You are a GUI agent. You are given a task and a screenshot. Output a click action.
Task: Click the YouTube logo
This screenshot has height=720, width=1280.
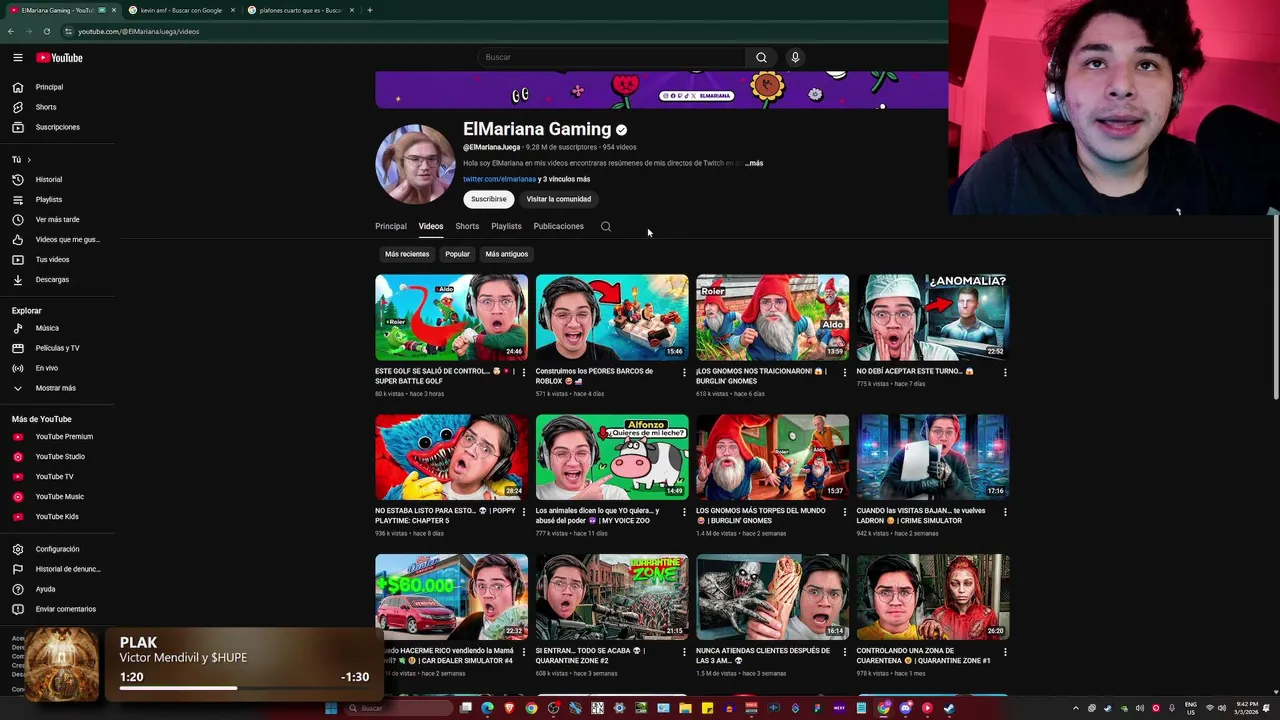coord(59,58)
